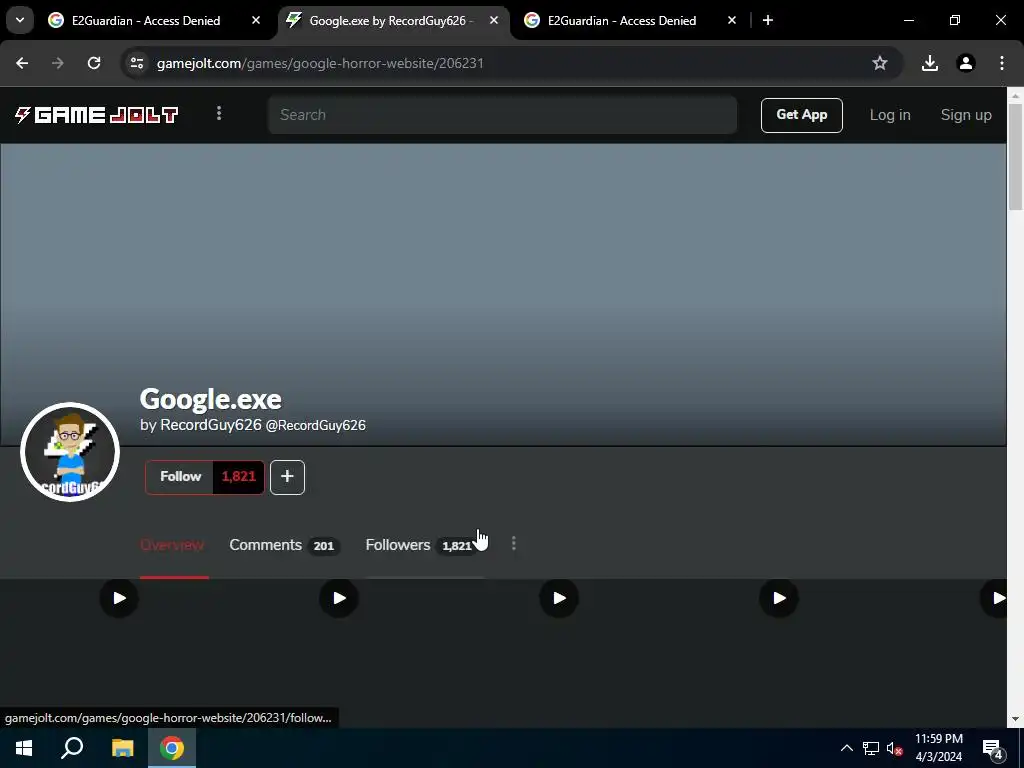Select the Overview tab

click(x=172, y=545)
